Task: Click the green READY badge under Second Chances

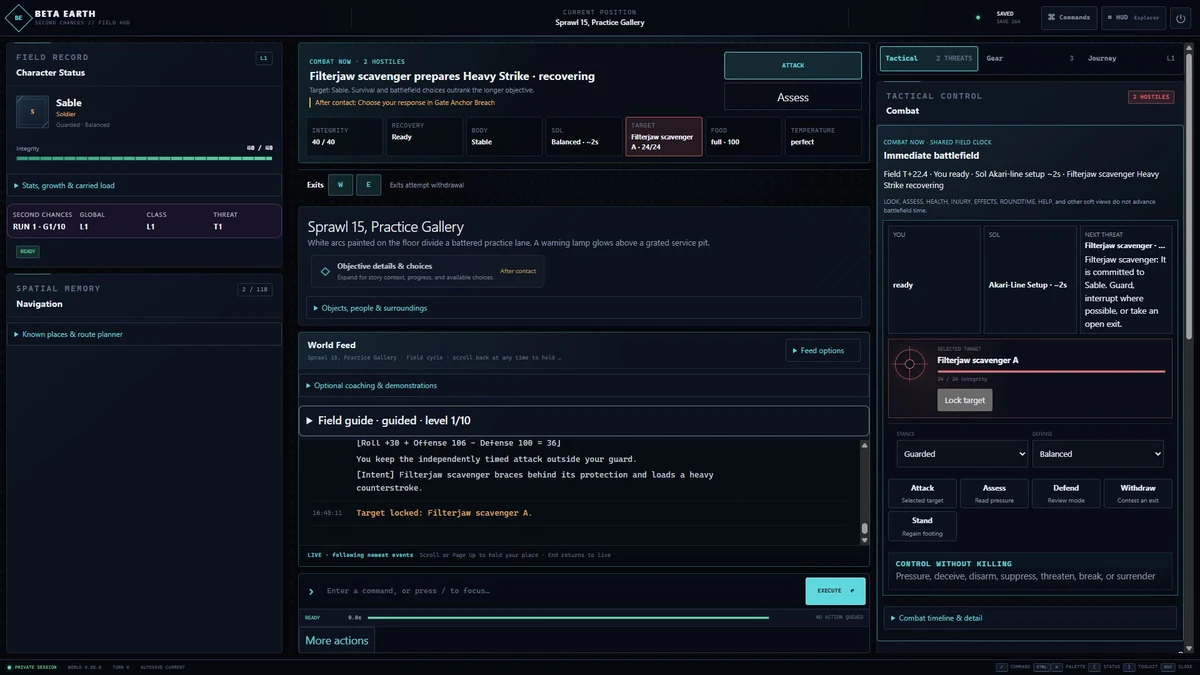Action: 28,252
